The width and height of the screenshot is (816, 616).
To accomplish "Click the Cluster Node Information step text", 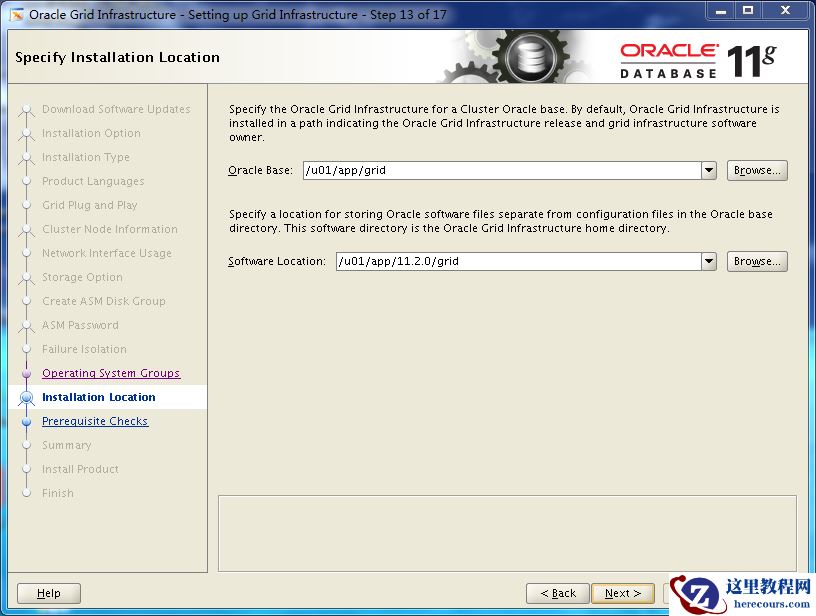I will 110,229.
